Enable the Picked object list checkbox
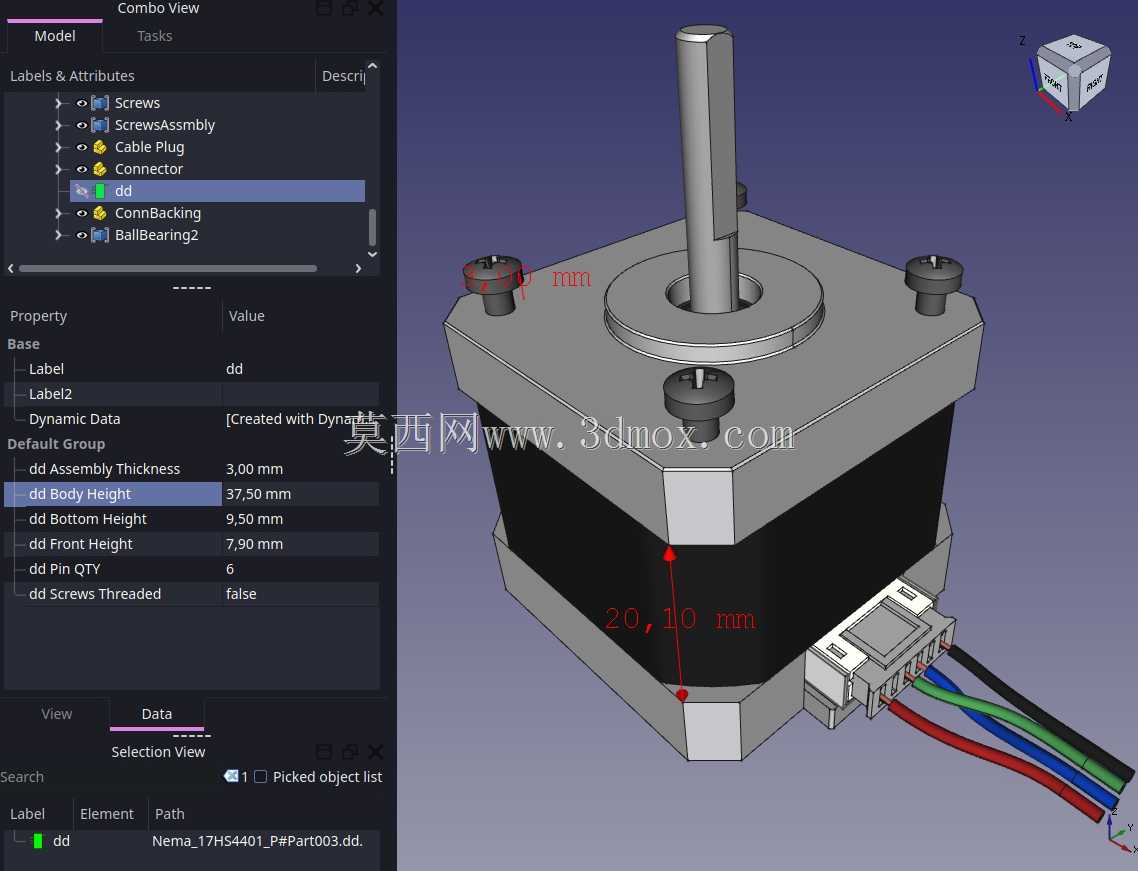 point(261,777)
